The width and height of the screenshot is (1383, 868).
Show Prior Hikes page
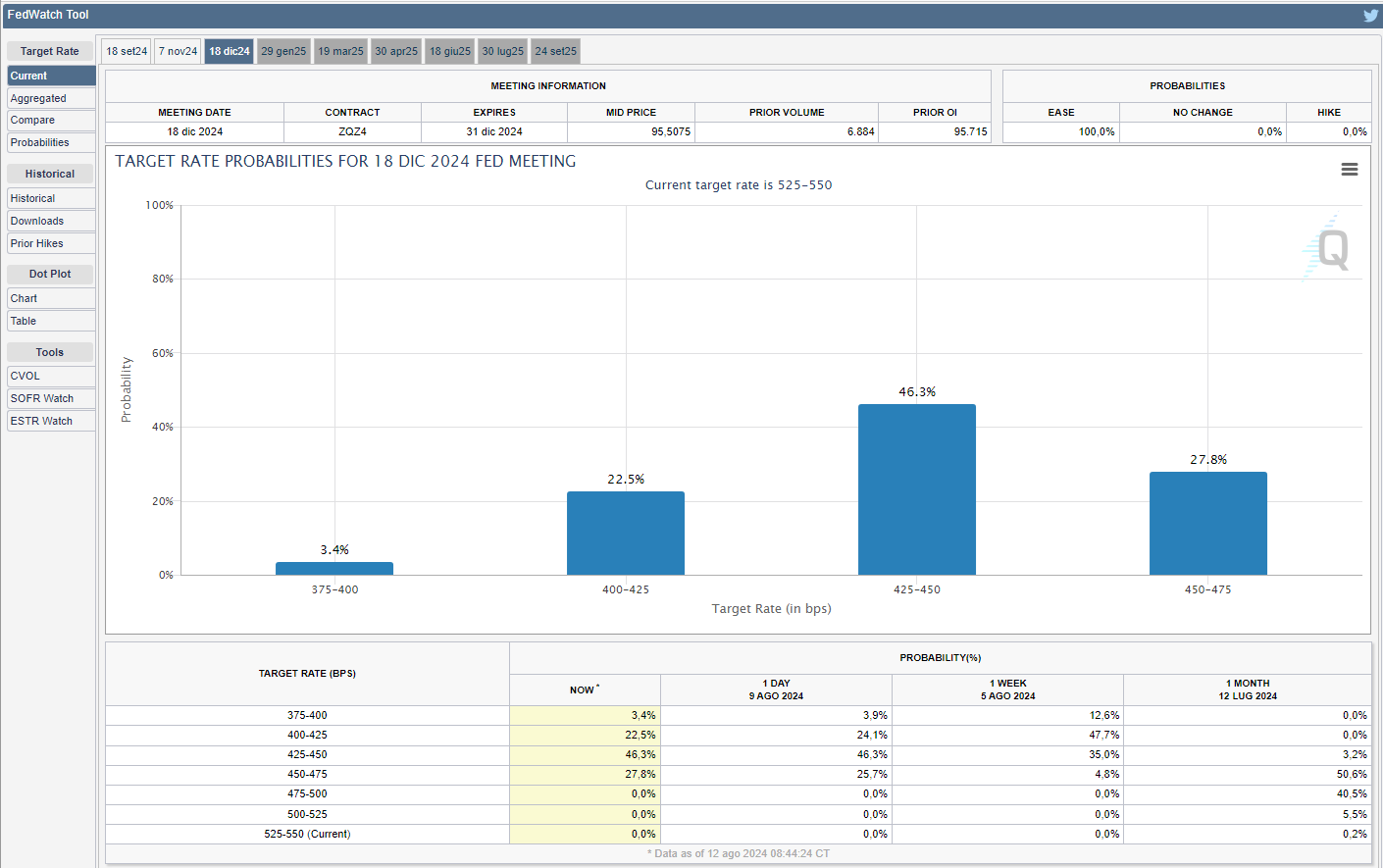51,243
